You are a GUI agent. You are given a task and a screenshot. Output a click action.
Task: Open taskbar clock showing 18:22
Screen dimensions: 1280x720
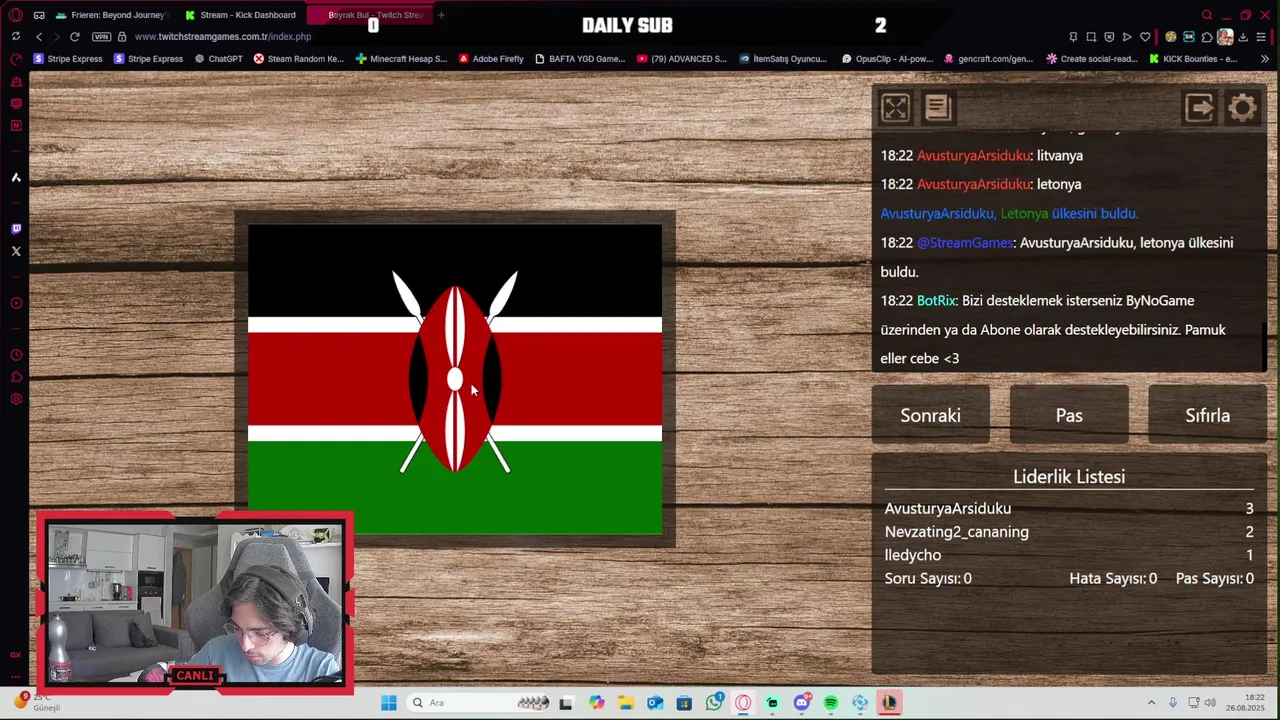(x=1245, y=702)
